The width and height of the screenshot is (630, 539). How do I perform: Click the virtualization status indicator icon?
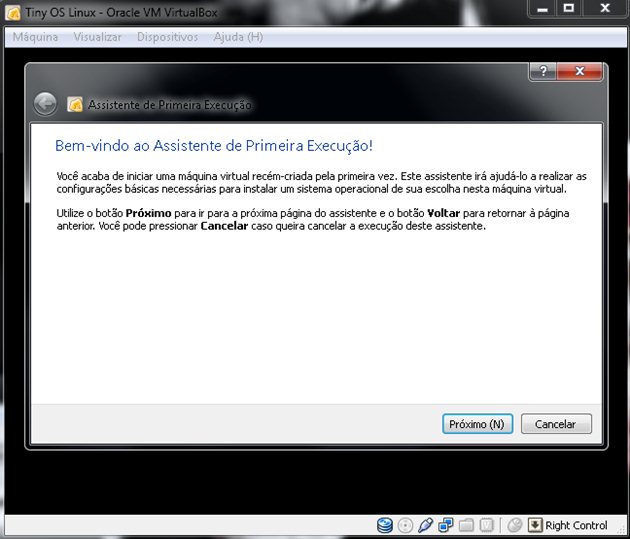(x=487, y=525)
